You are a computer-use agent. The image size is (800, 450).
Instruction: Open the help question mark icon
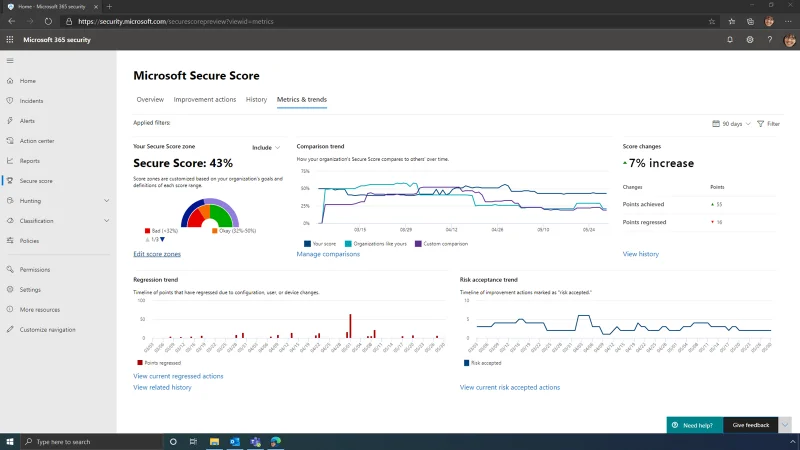pos(769,39)
